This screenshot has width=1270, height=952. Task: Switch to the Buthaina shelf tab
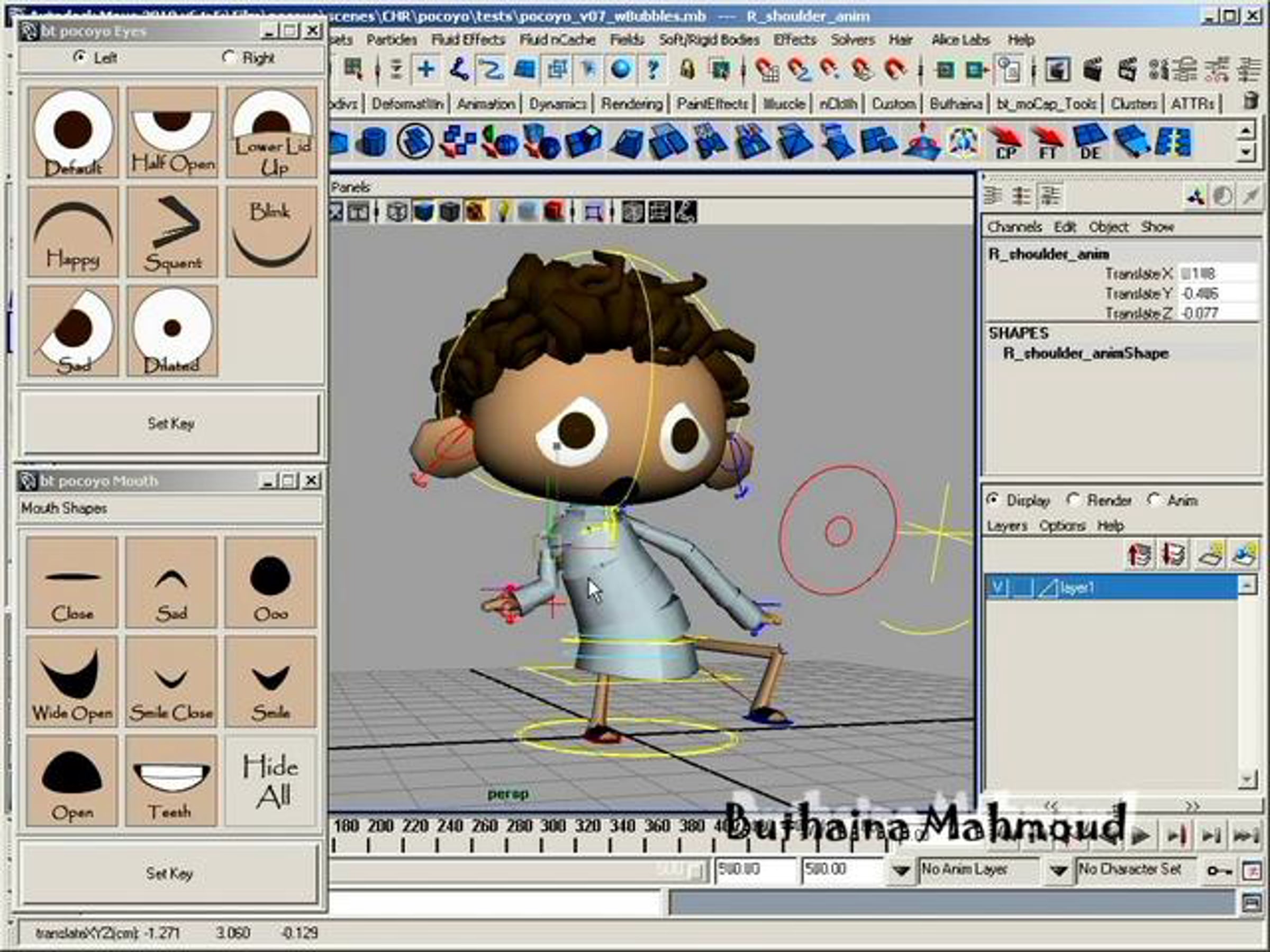point(955,104)
